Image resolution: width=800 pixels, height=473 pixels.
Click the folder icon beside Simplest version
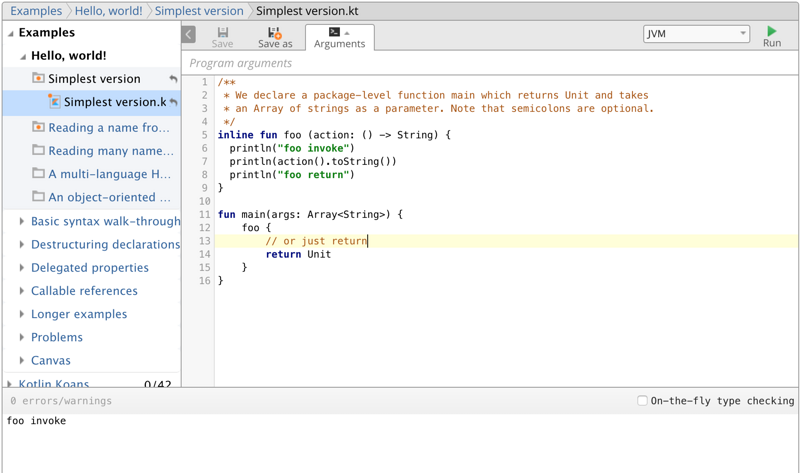pos(38,78)
